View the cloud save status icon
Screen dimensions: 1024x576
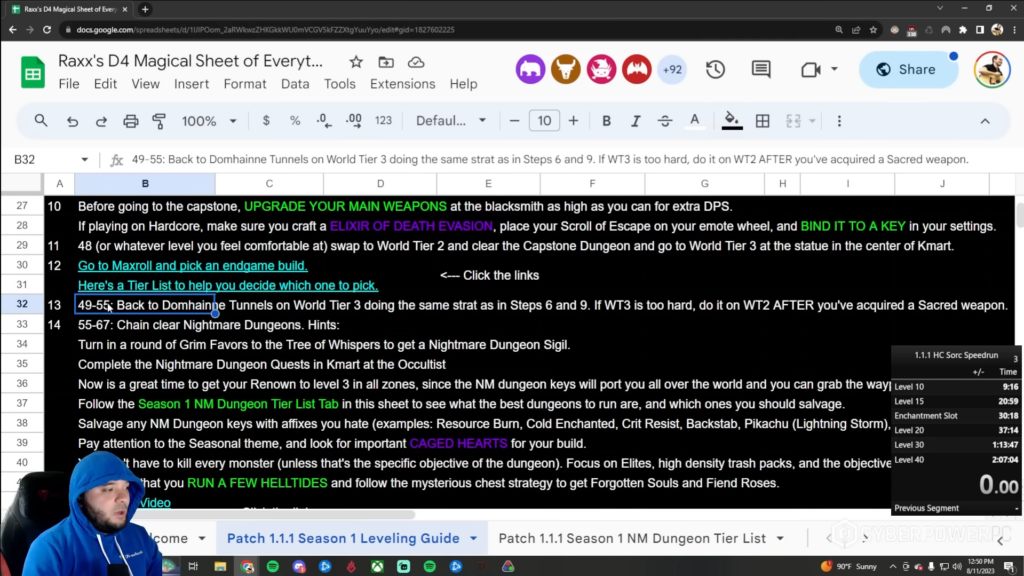pos(416,62)
